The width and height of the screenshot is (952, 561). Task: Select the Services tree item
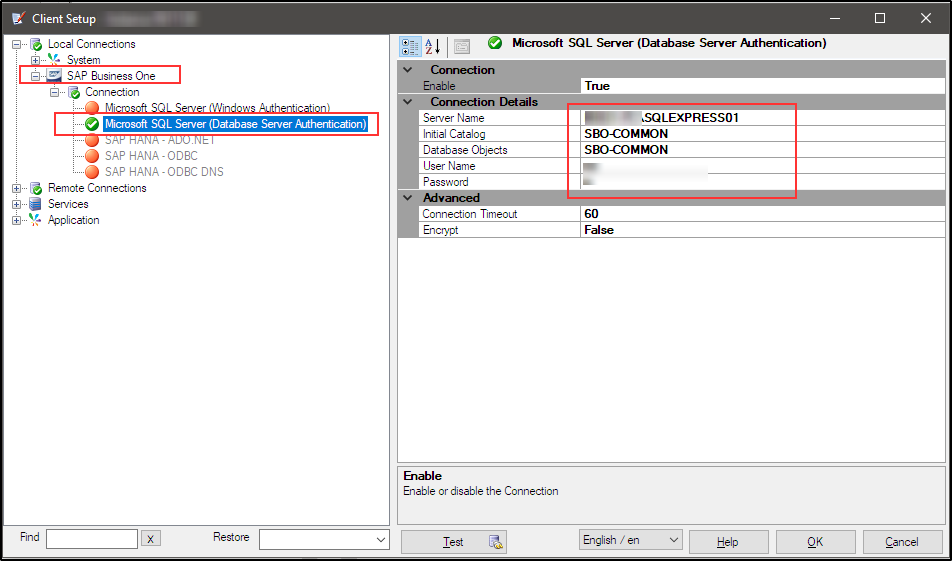tap(68, 204)
